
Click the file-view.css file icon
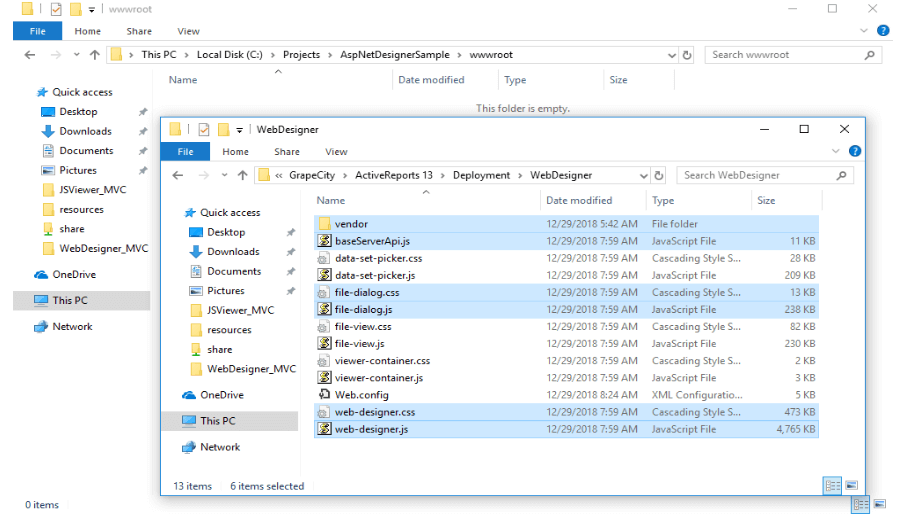coord(323,326)
